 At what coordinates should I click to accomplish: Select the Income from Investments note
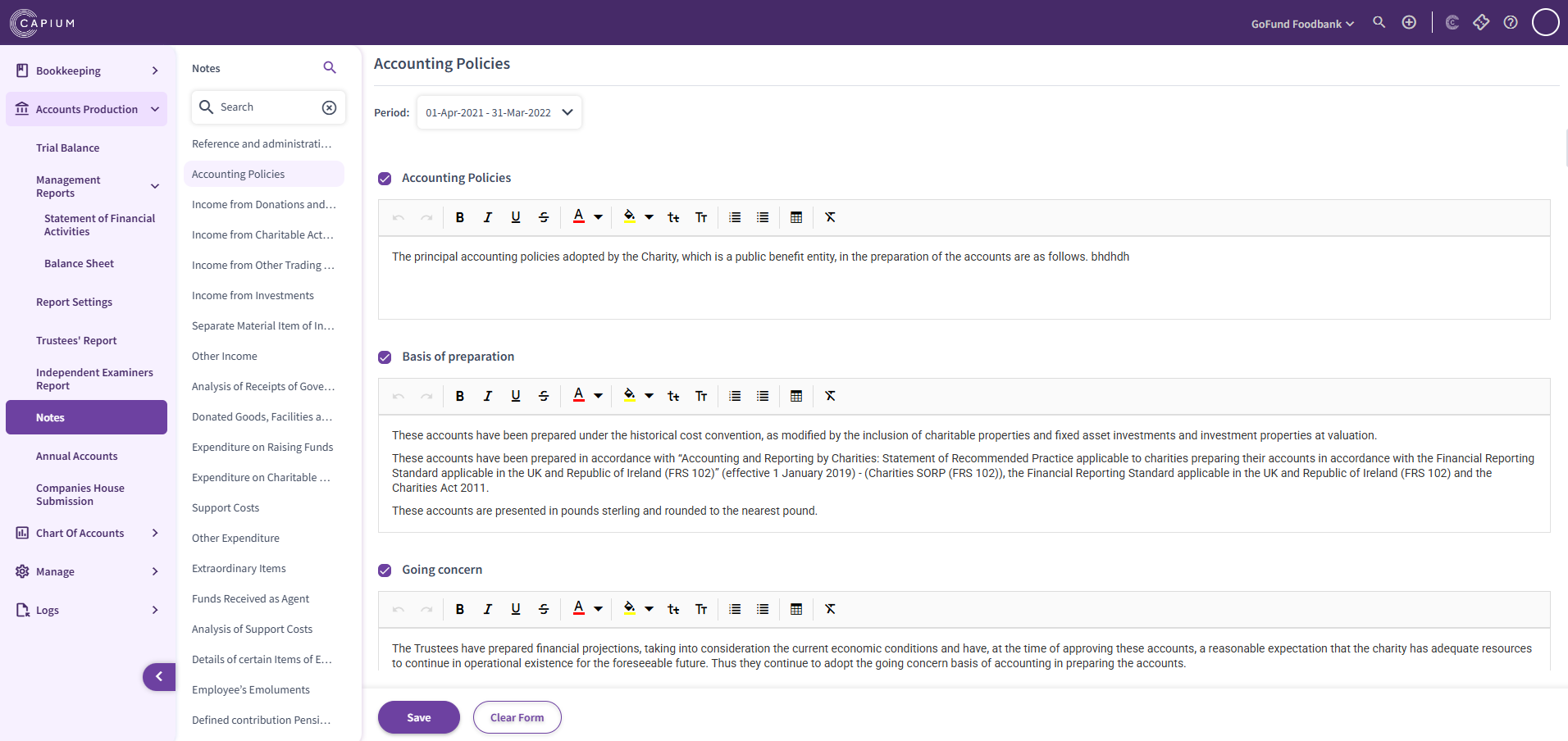coord(253,295)
